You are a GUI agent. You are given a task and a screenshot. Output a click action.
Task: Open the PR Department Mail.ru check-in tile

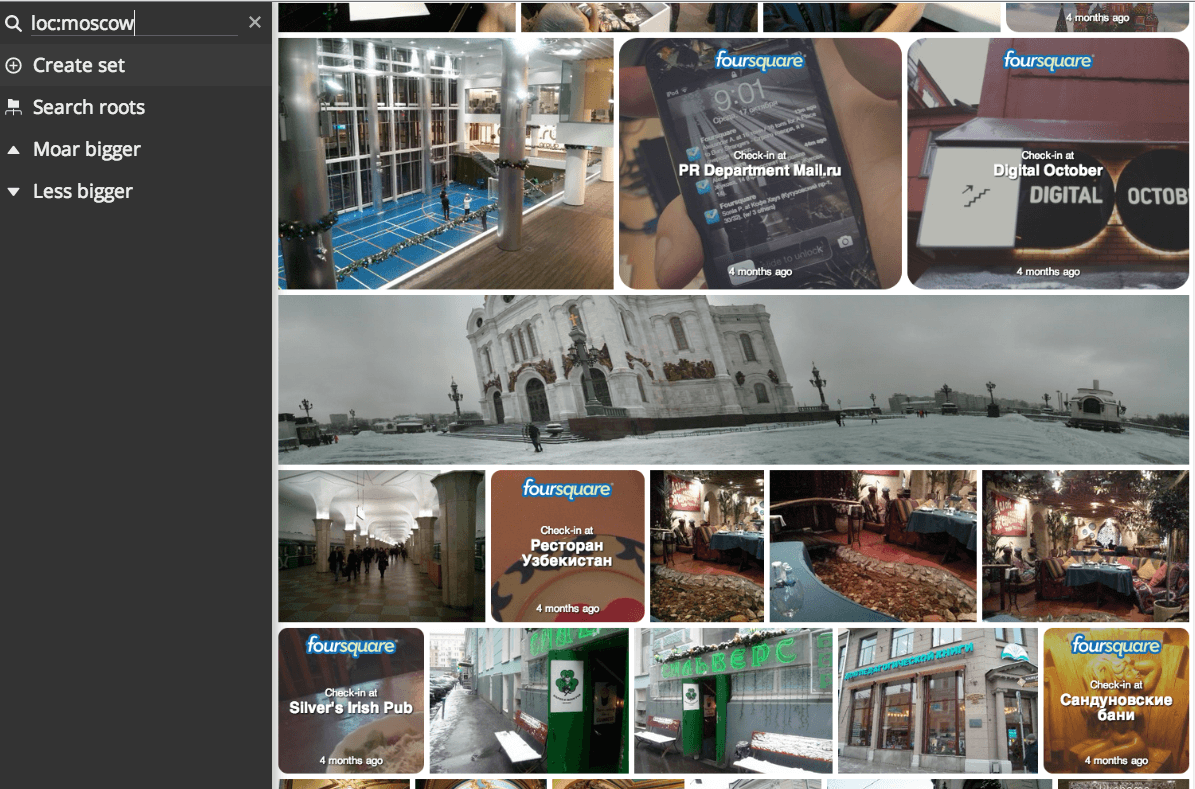[x=760, y=164]
